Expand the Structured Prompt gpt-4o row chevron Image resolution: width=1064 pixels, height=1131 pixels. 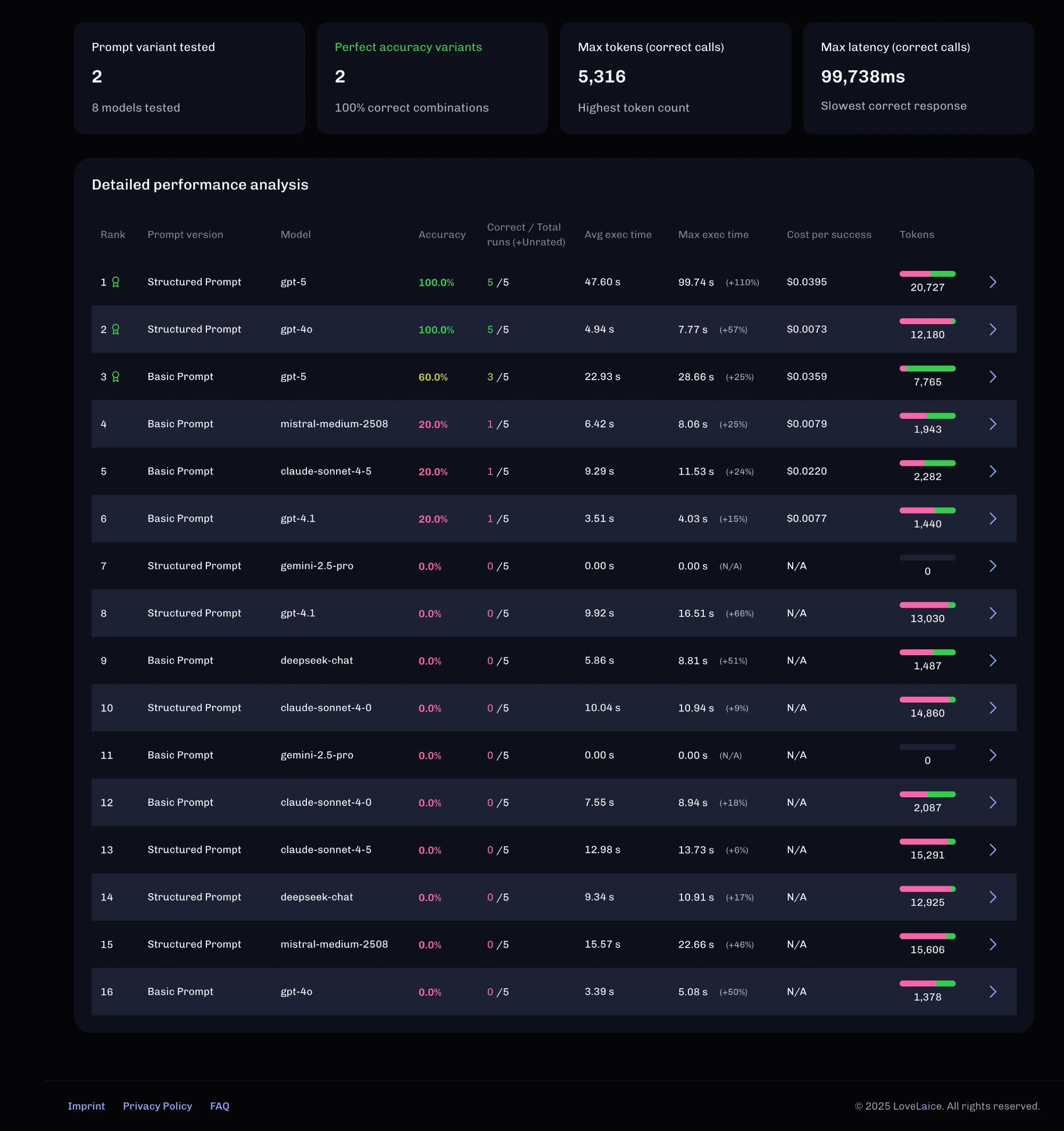(992, 329)
